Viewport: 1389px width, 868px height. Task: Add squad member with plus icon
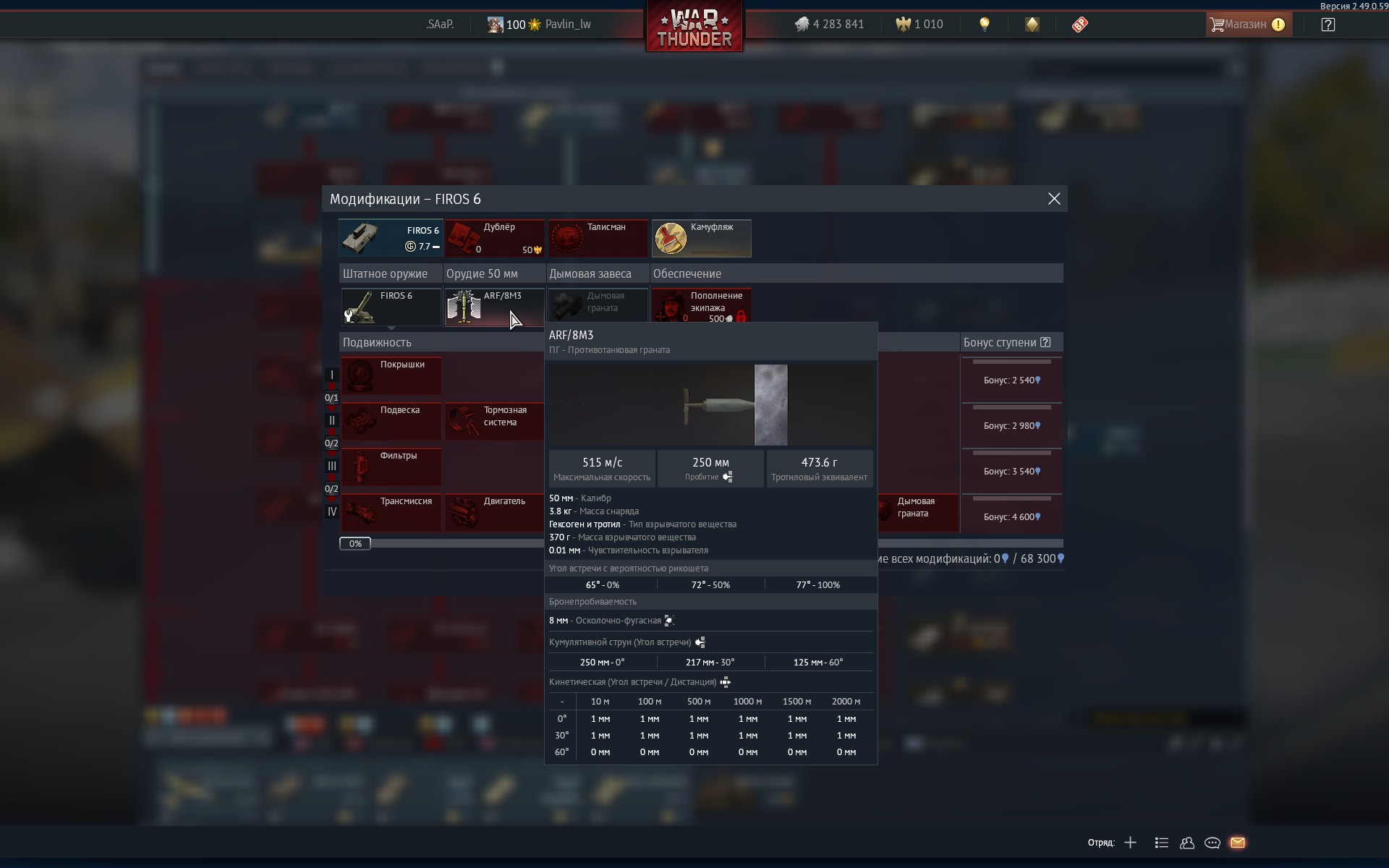tap(1131, 843)
